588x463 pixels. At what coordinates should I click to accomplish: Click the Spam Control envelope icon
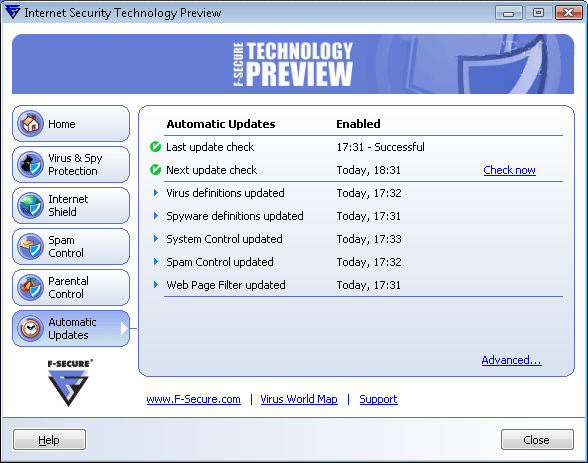[30, 246]
